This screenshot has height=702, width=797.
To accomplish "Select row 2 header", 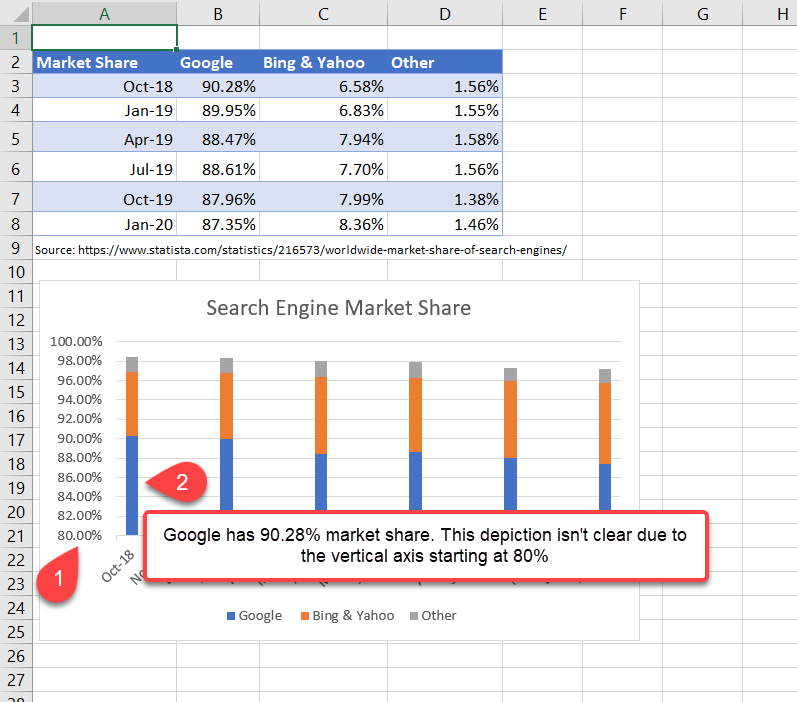I will coord(16,62).
